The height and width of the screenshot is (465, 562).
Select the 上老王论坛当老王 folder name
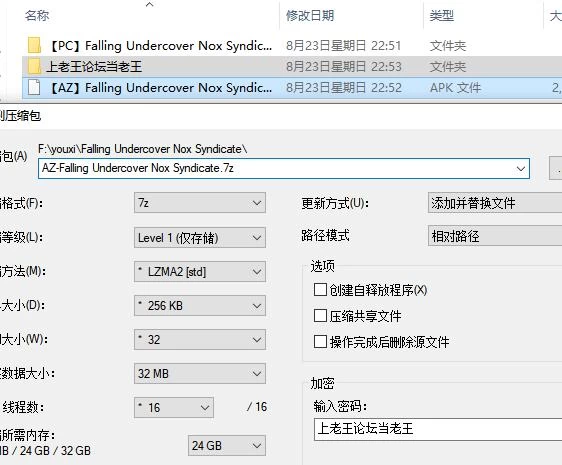click(x=94, y=67)
